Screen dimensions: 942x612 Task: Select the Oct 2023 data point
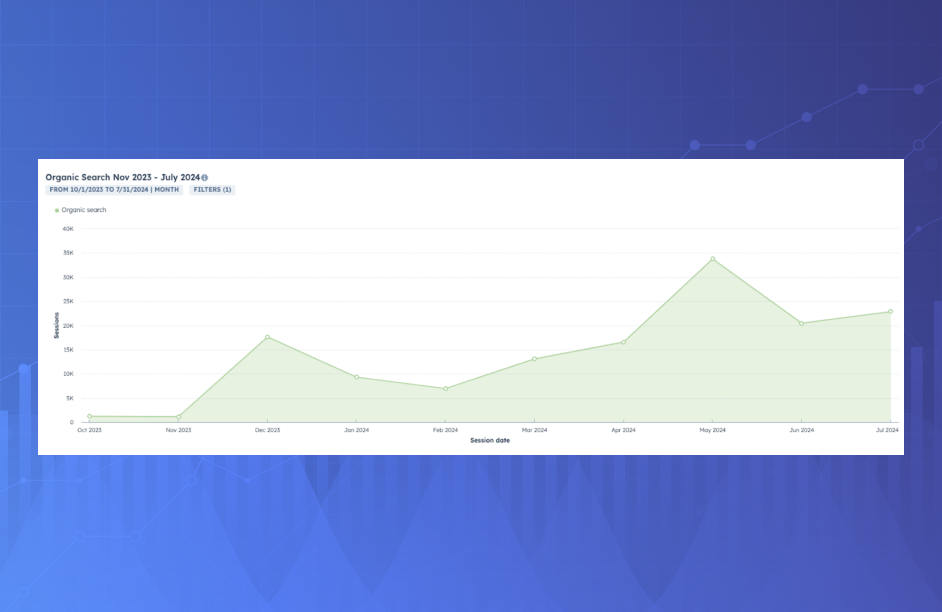click(89, 416)
